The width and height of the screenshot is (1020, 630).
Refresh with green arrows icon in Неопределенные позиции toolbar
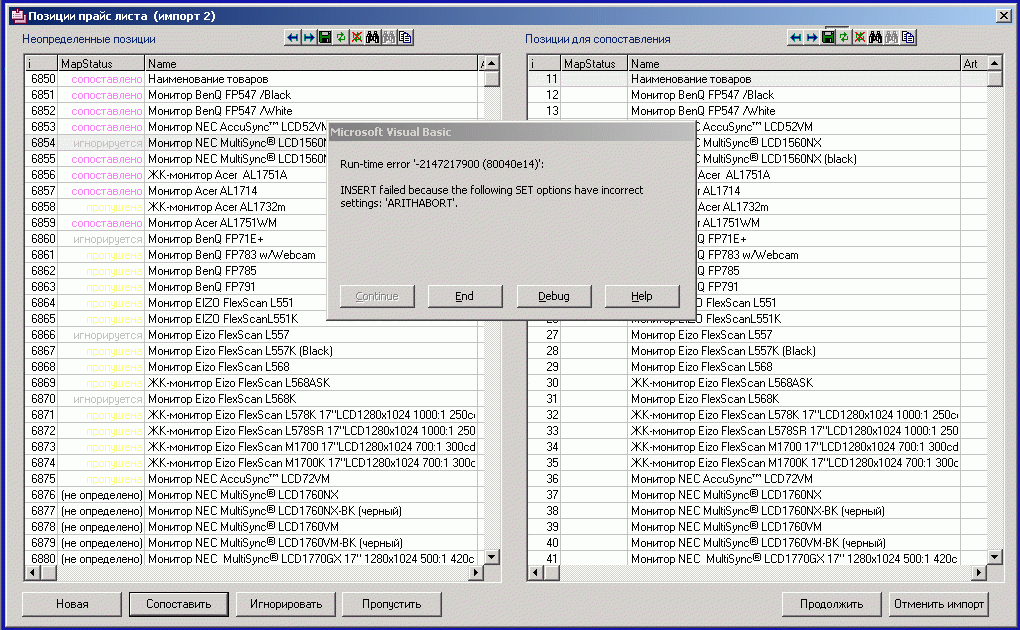pos(340,38)
